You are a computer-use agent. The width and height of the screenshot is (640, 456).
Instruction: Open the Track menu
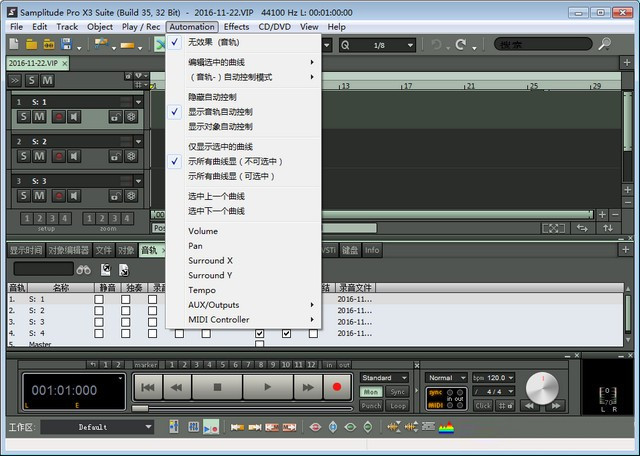click(x=67, y=27)
